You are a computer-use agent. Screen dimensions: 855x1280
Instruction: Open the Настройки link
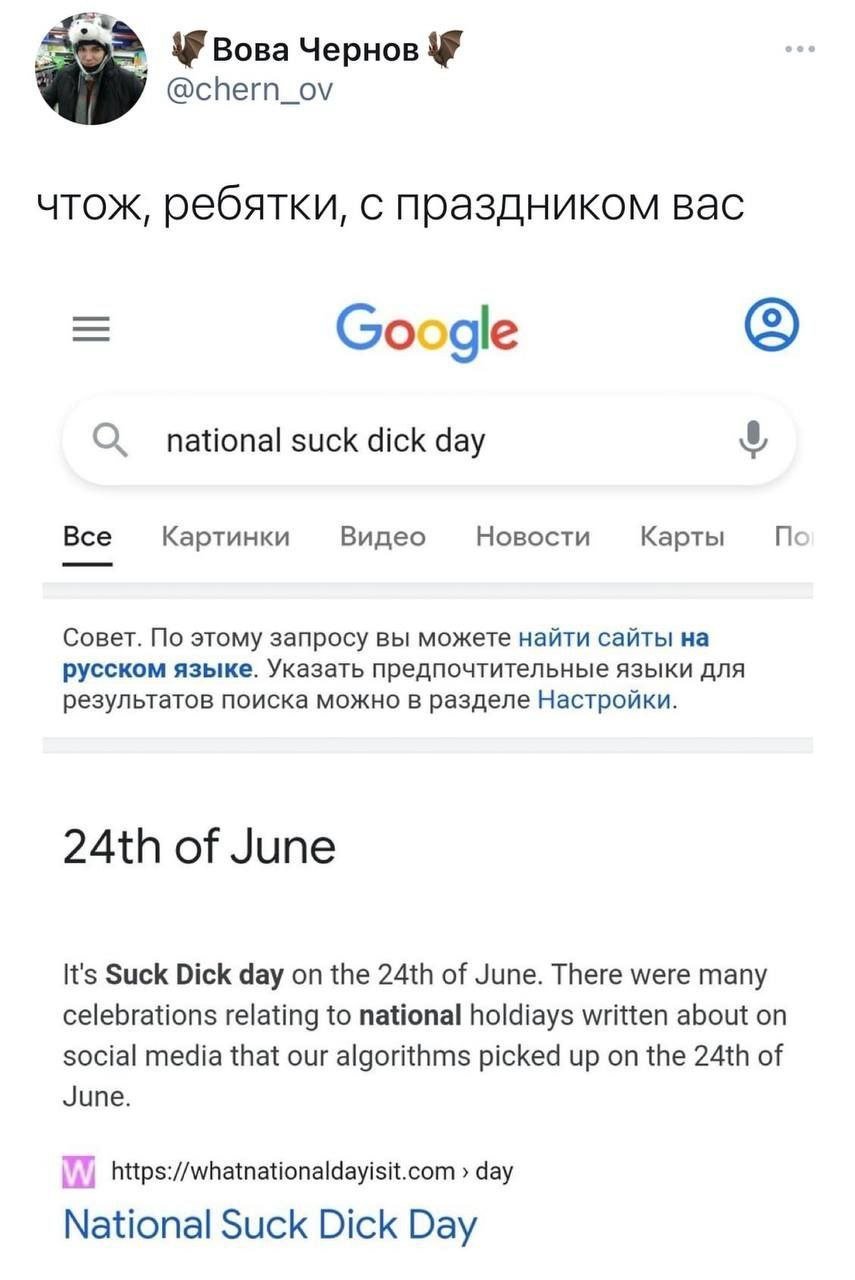tap(603, 699)
